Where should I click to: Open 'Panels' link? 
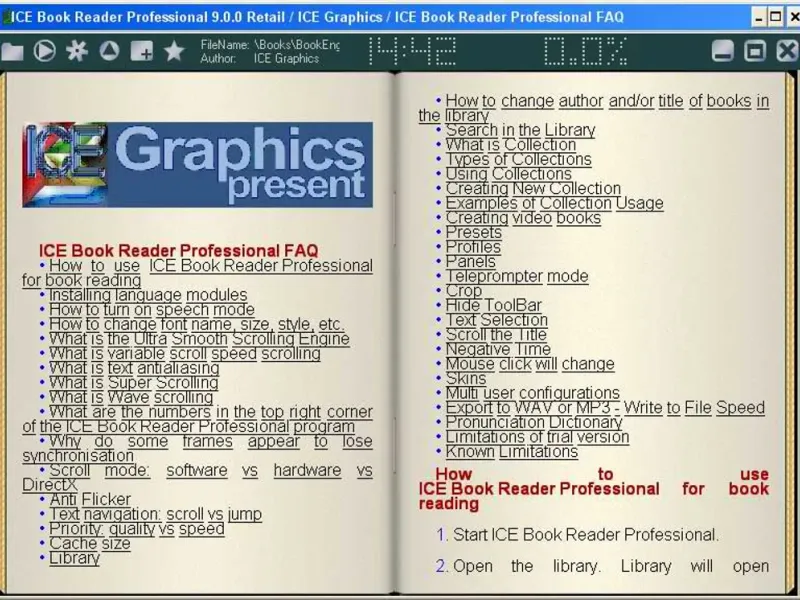coord(470,261)
